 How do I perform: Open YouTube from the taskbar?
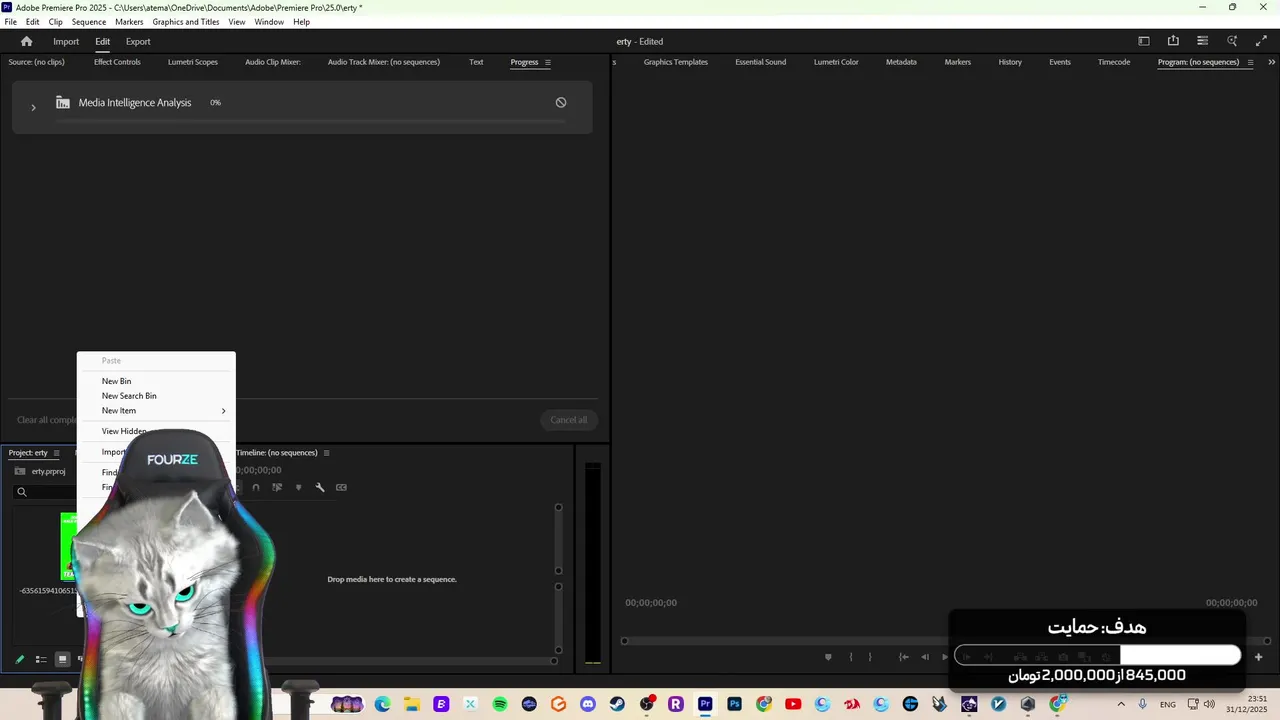(793, 704)
